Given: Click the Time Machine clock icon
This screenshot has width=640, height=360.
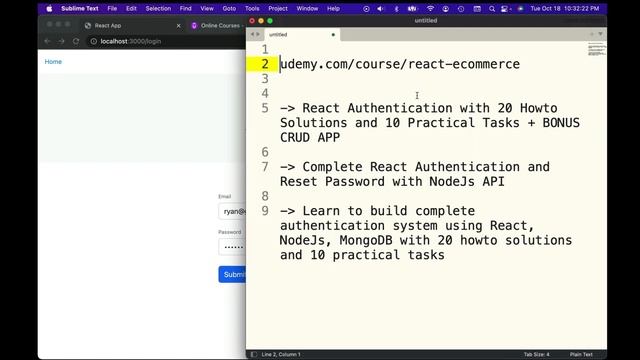Looking at the screenshot, I should pyautogui.click(x=461, y=9).
